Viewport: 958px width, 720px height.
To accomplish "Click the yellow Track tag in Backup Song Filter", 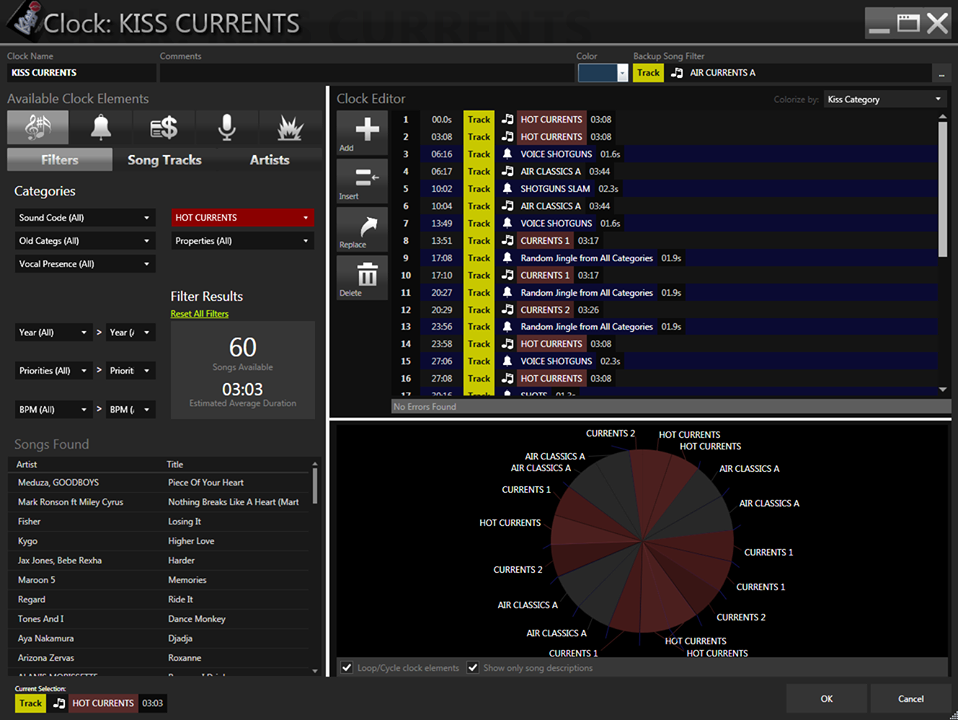I will click(x=648, y=73).
